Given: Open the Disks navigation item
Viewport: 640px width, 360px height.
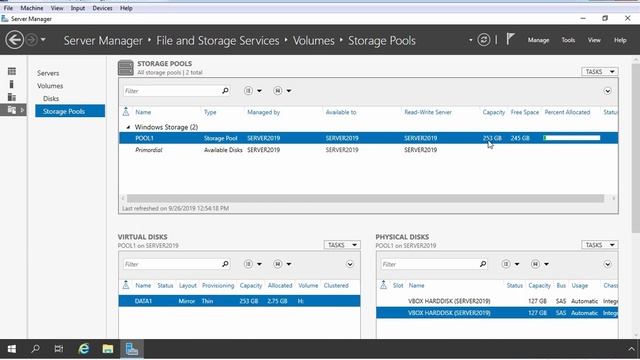Looking at the screenshot, I should point(51,98).
